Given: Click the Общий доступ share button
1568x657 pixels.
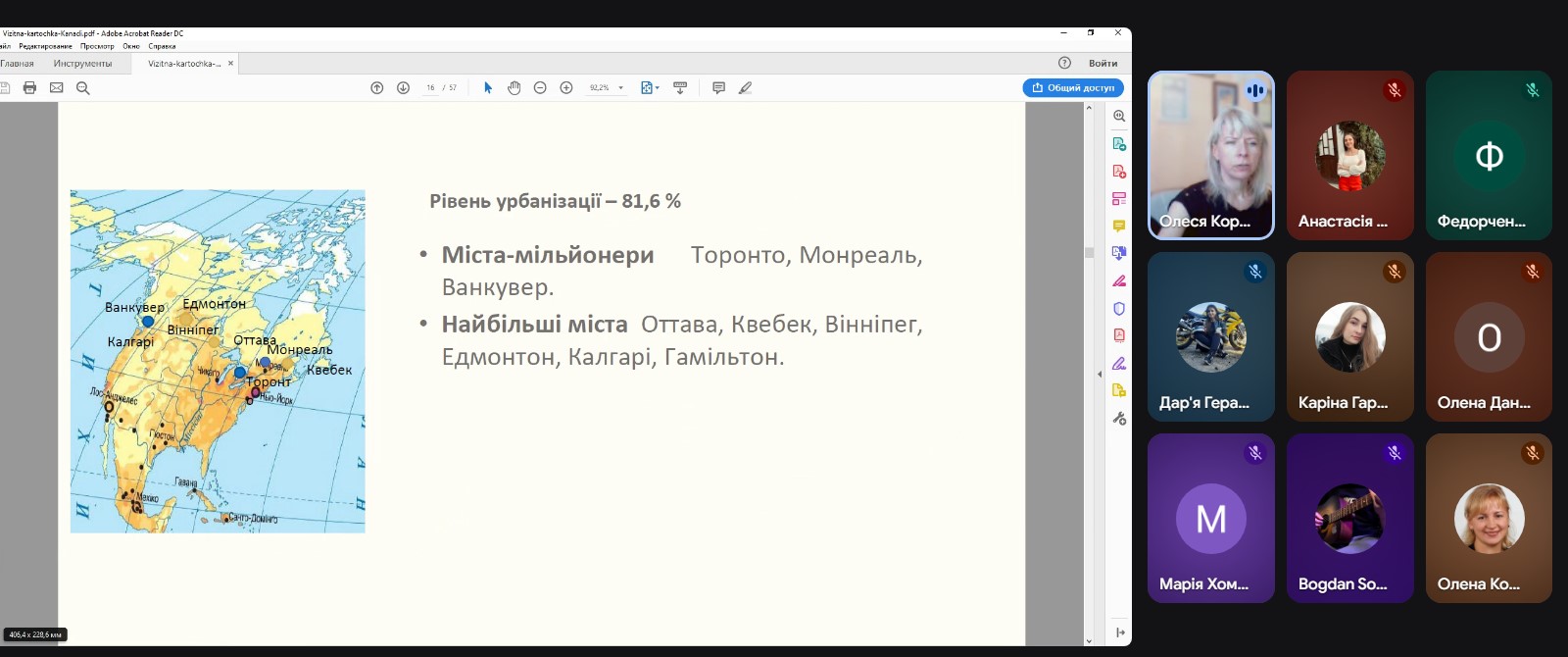Looking at the screenshot, I should tap(1073, 88).
